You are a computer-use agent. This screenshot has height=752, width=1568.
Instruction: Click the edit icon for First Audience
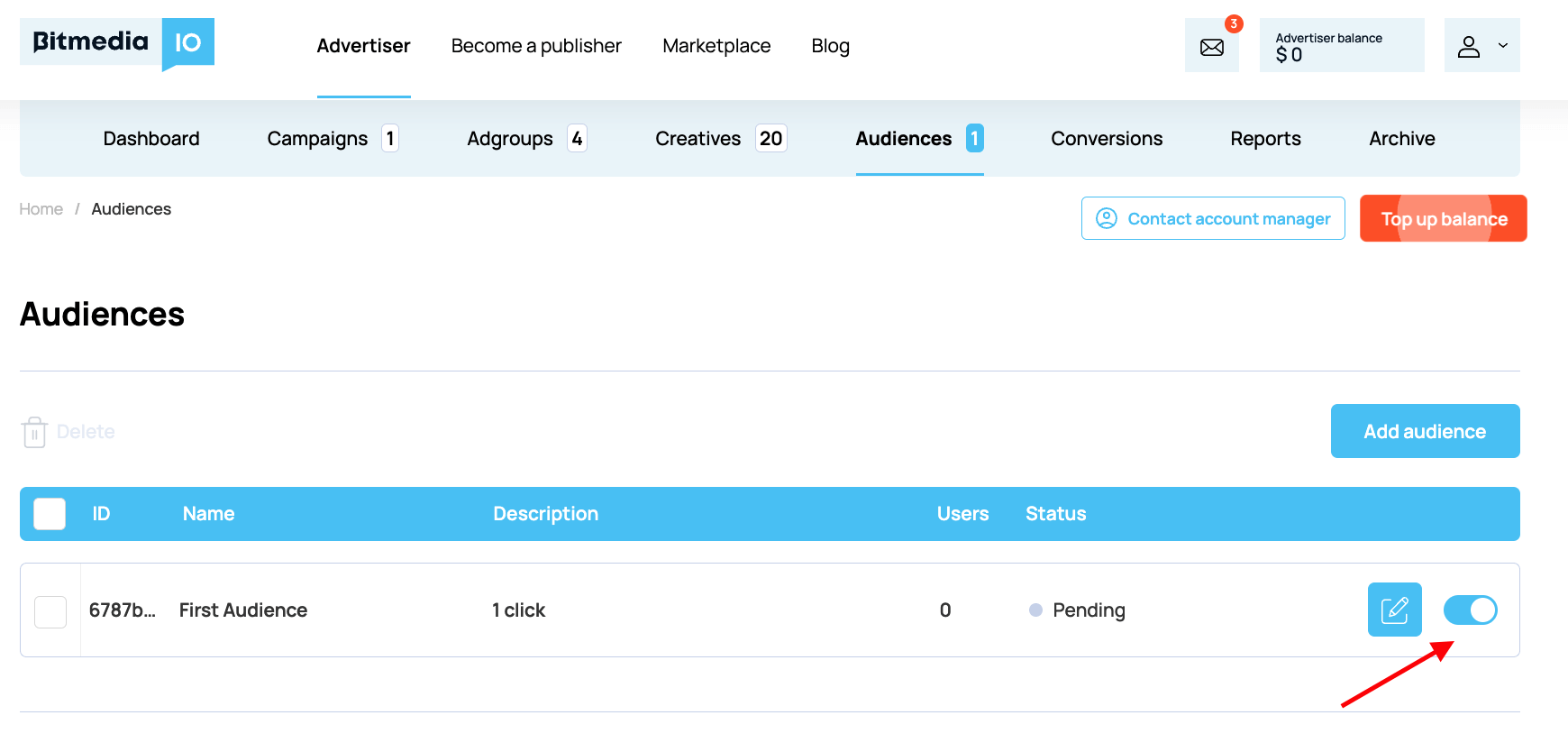click(x=1395, y=610)
